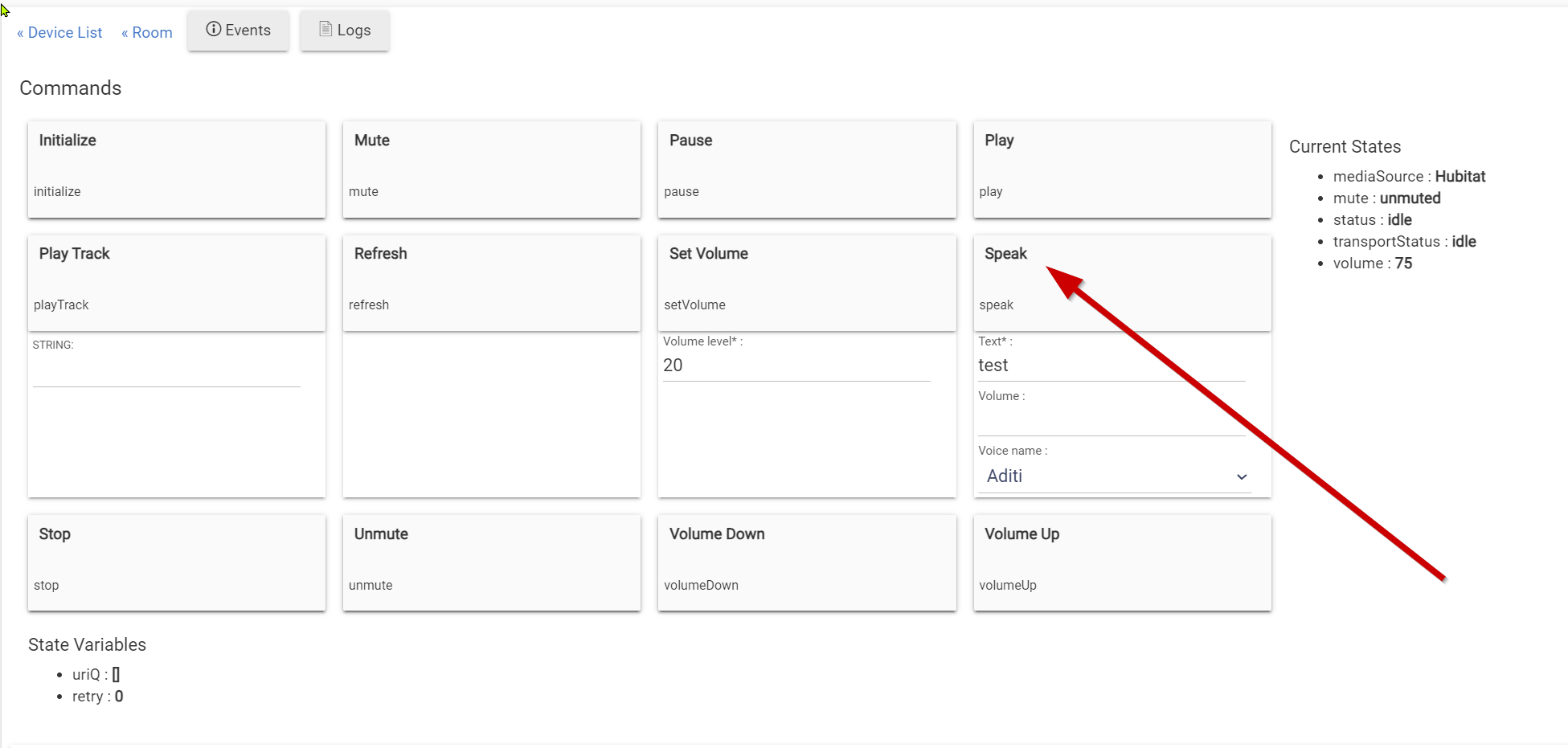
Task: Focus the Play Track STRING input field
Action: pos(166,371)
